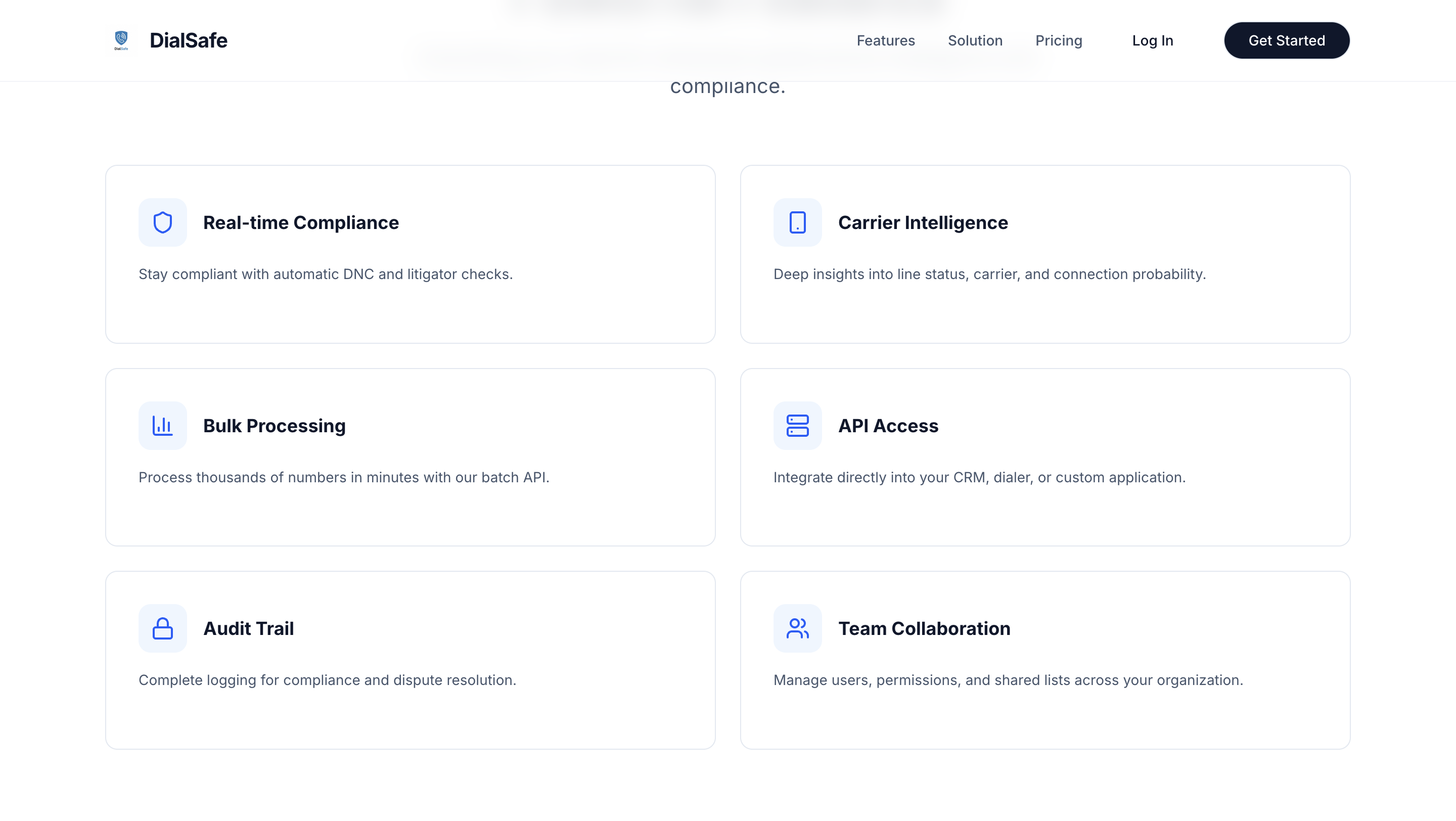Click the Team Collaboration users icon
The height and width of the screenshot is (821, 1456).
point(797,628)
